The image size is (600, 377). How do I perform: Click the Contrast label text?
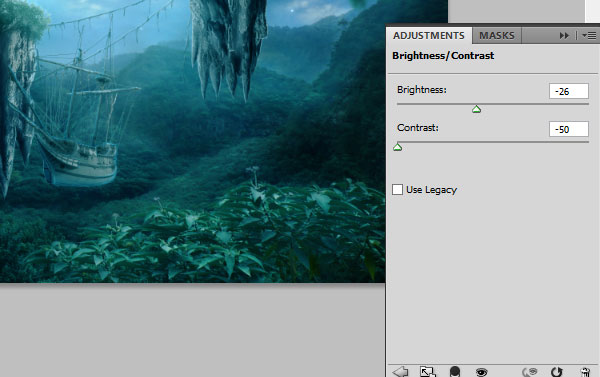point(418,127)
